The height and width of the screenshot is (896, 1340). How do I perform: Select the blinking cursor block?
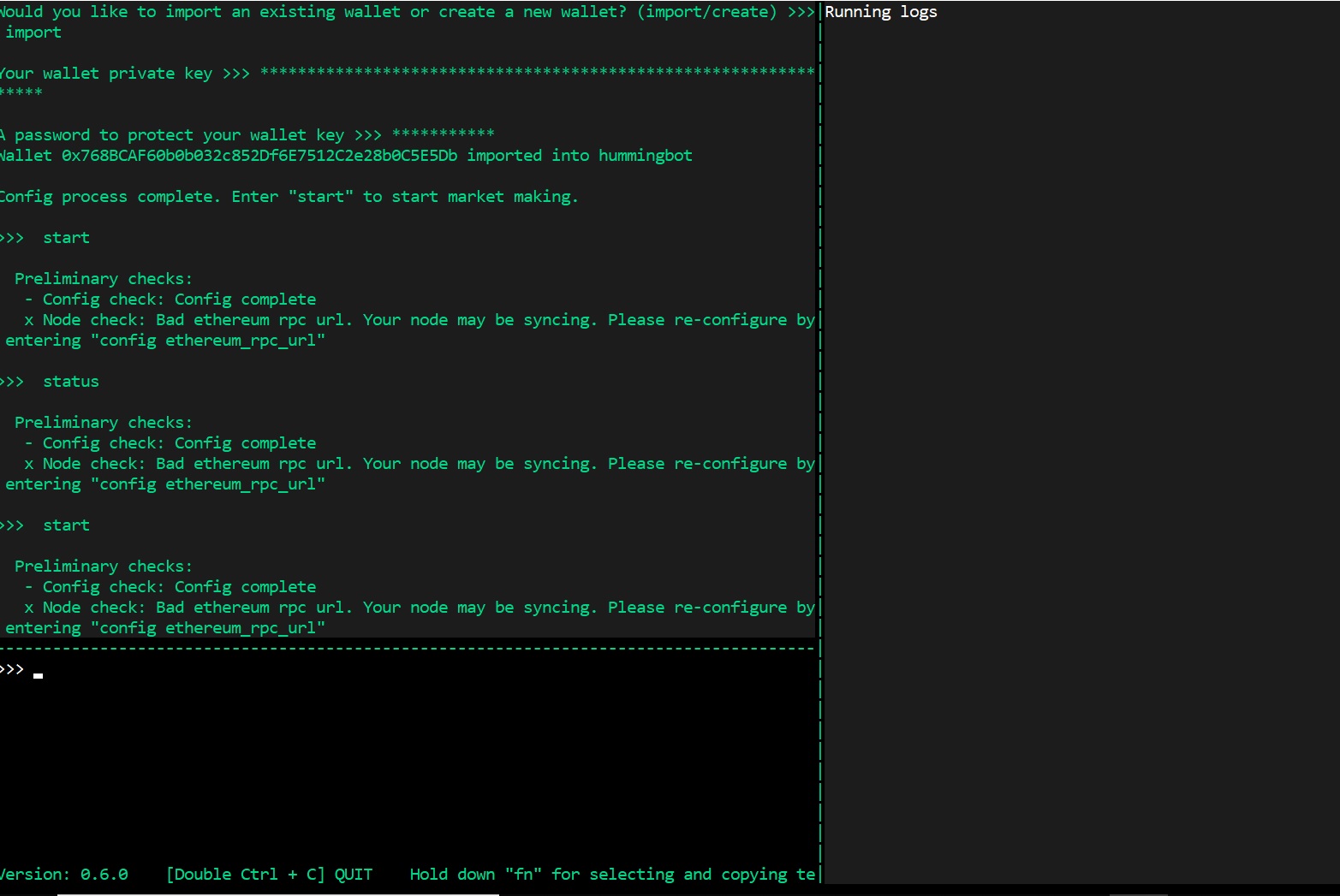click(39, 675)
